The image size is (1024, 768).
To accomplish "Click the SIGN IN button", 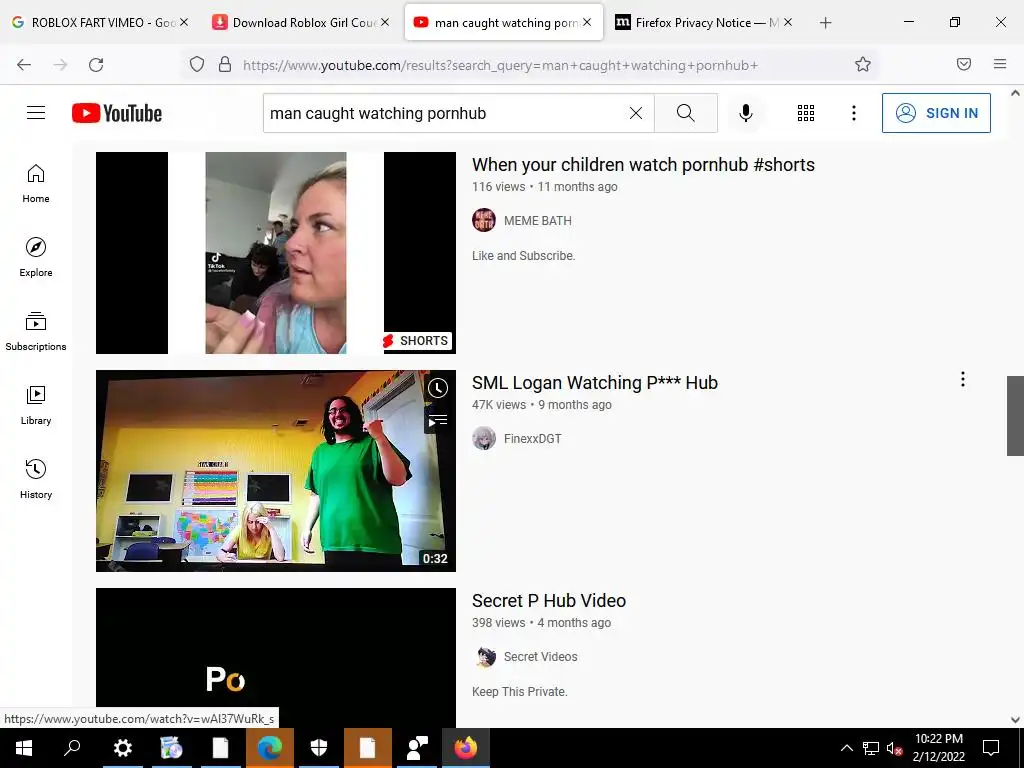I will click(x=936, y=113).
